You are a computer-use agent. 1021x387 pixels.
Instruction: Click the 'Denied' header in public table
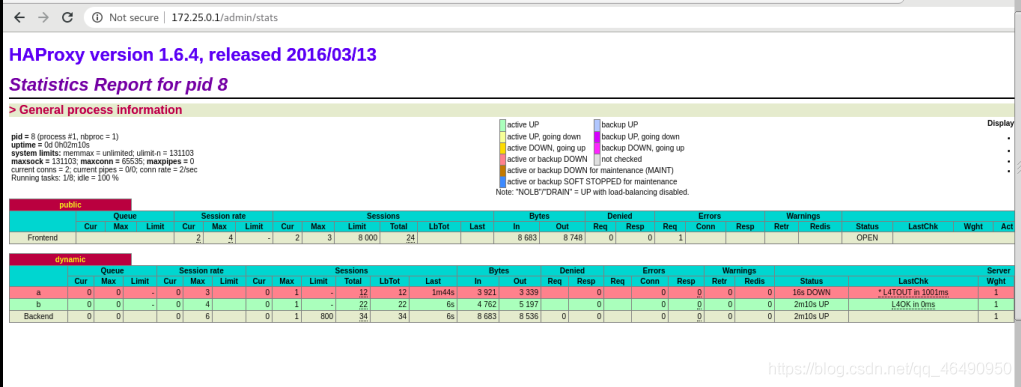[x=619, y=216]
